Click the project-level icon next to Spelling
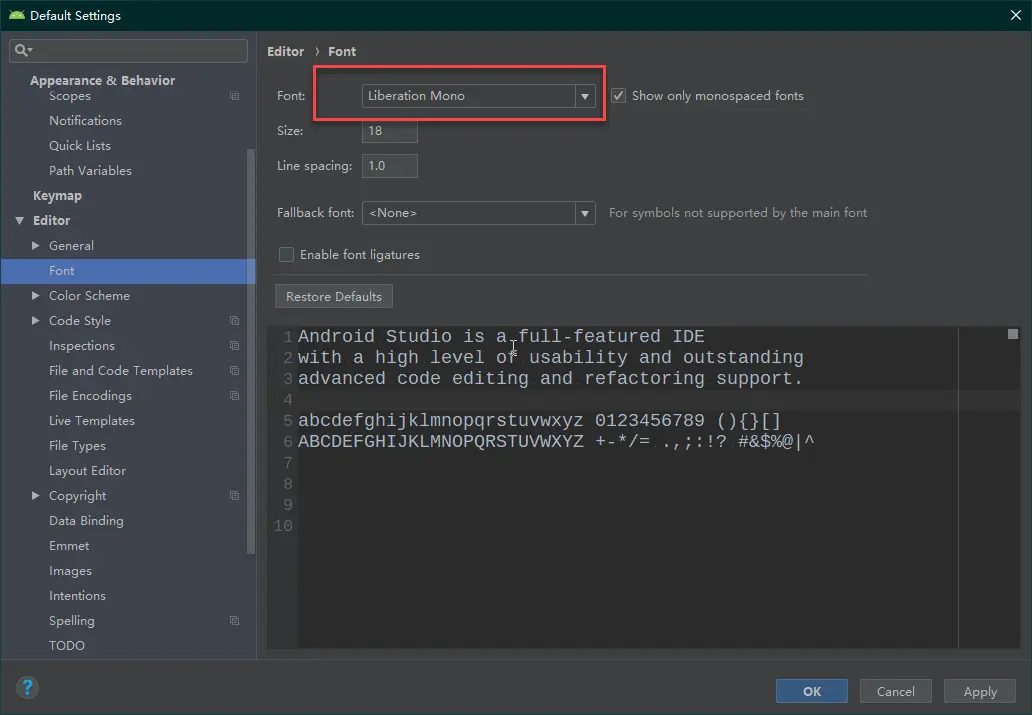1032x715 pixels. point(234,621)
